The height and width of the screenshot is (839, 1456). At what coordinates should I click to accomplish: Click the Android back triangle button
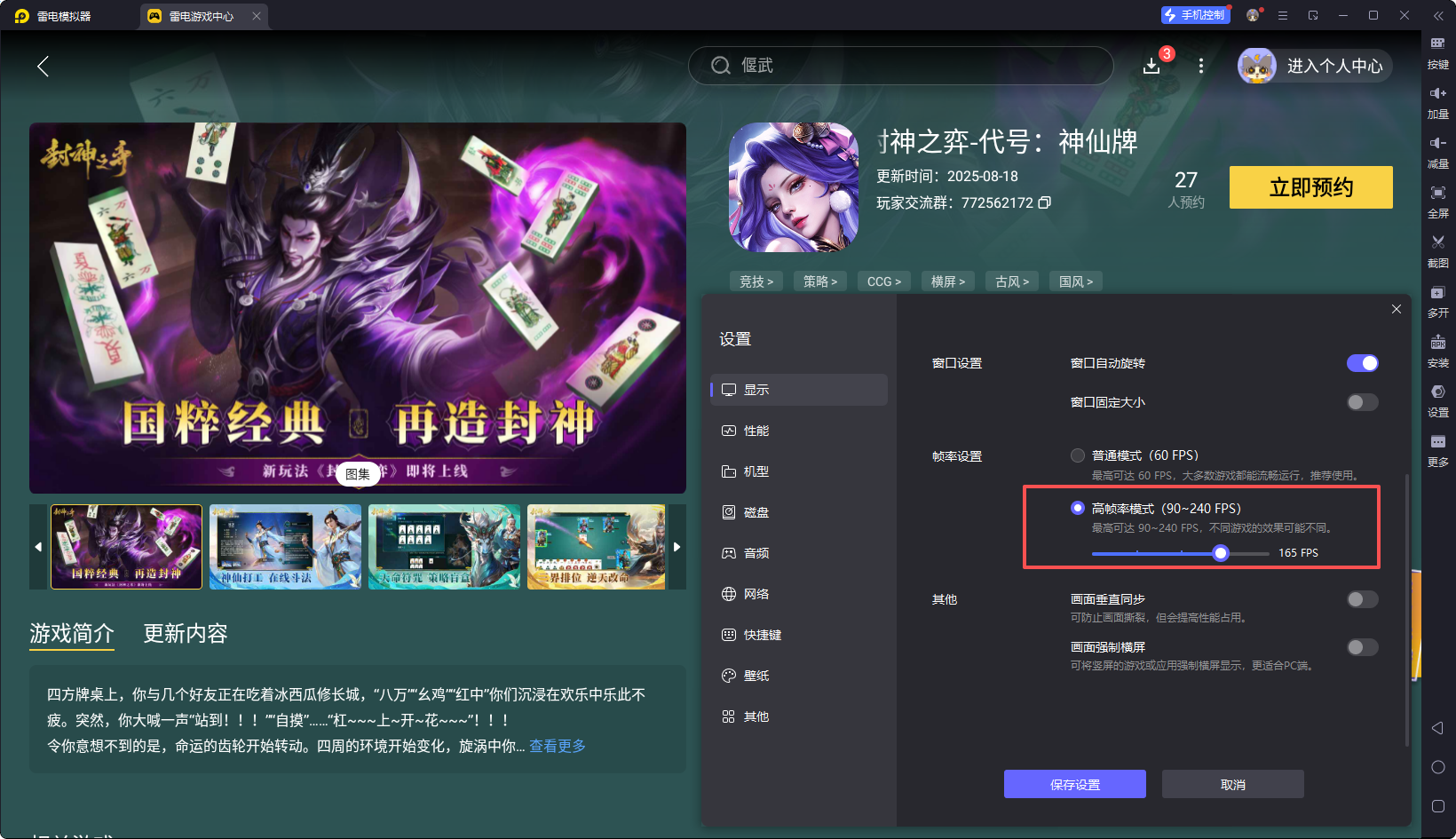point(1438,728)
